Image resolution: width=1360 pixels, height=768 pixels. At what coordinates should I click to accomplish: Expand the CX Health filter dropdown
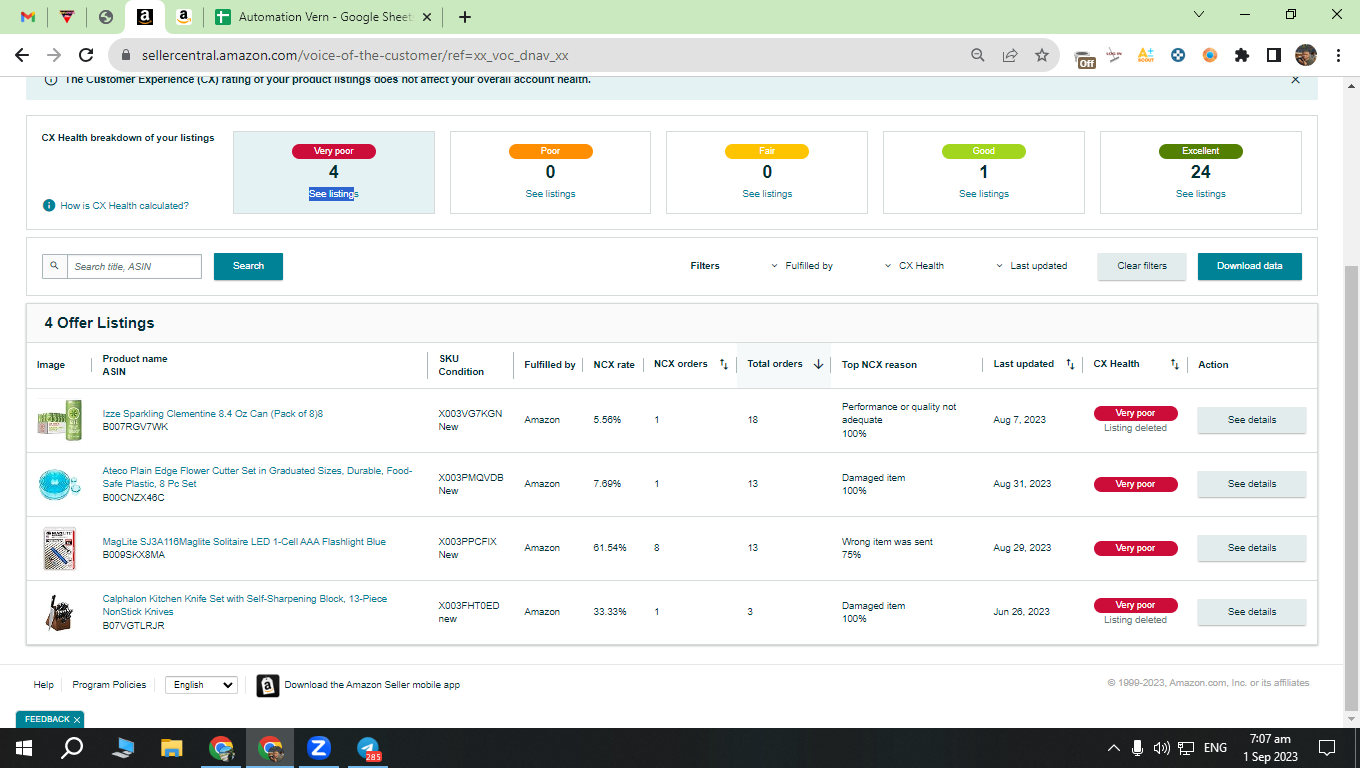pos(914,266)
